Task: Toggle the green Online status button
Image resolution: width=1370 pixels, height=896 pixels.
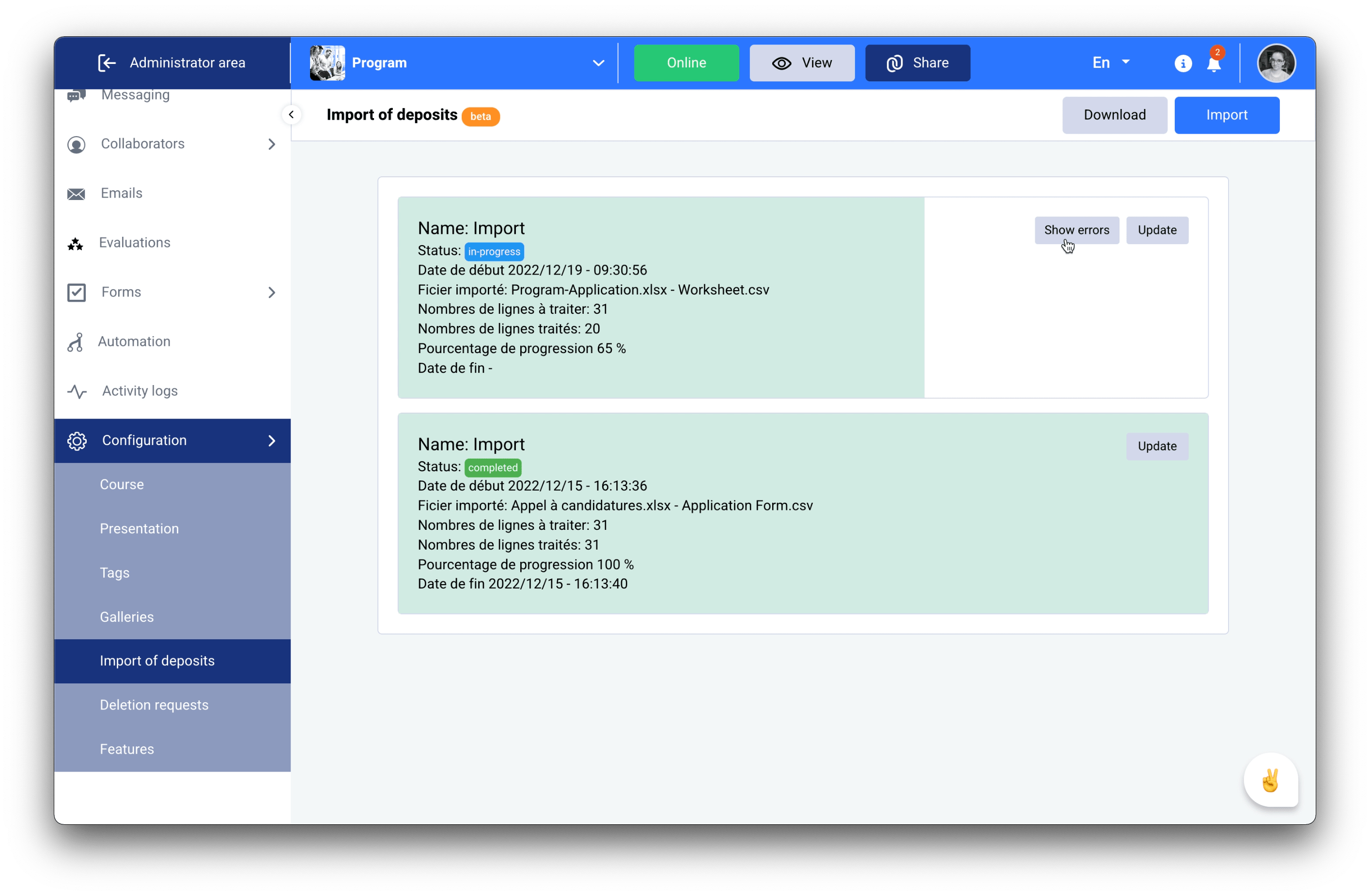Action: 685,63
